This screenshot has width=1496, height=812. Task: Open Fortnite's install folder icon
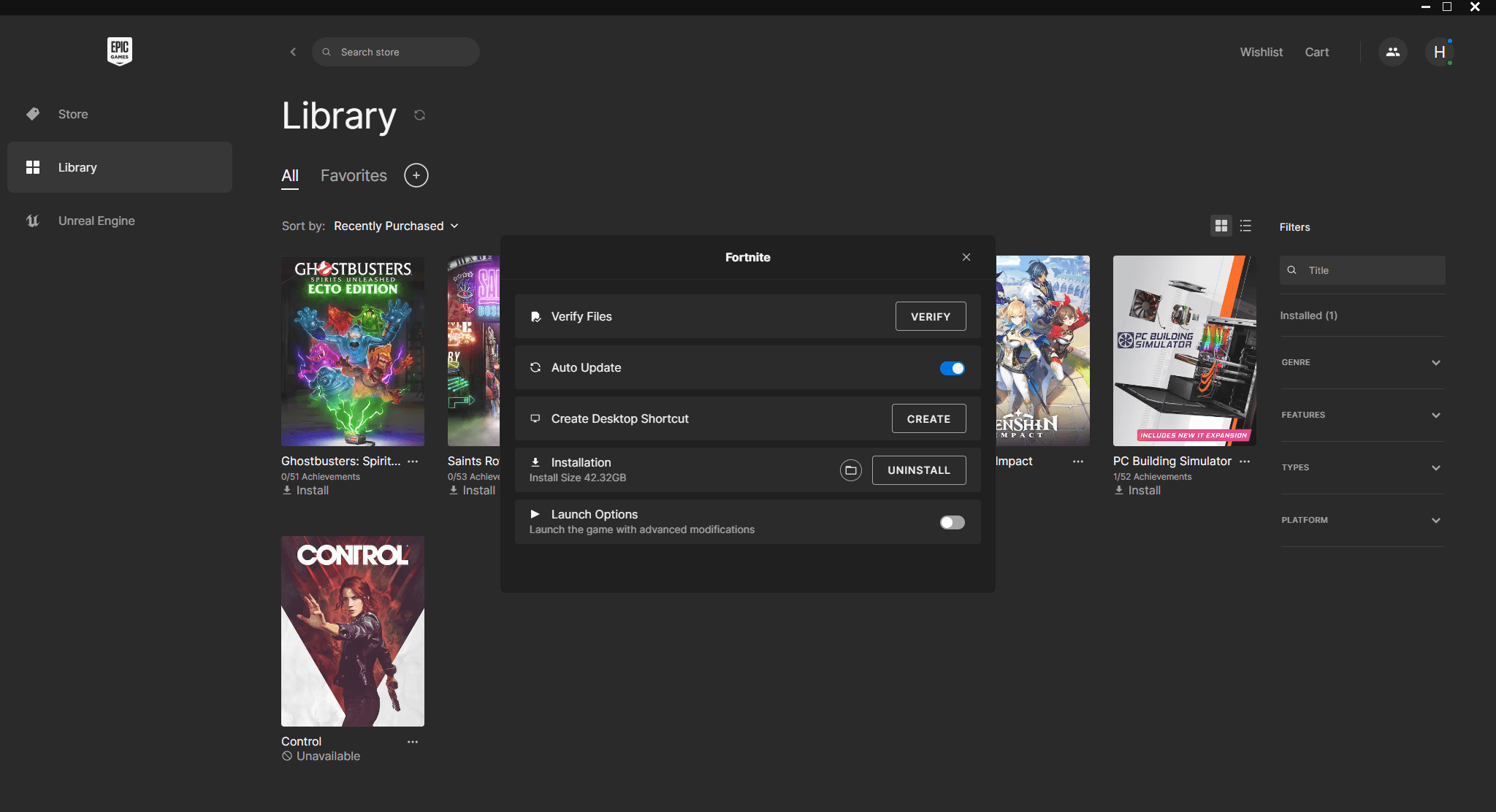(850, 470)
